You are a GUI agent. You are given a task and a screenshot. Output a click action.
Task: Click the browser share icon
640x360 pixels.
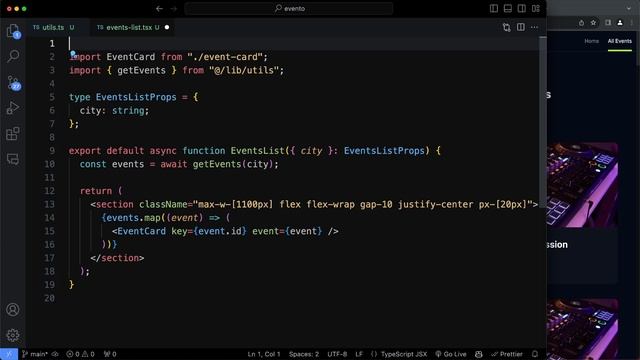click(581, 23)
